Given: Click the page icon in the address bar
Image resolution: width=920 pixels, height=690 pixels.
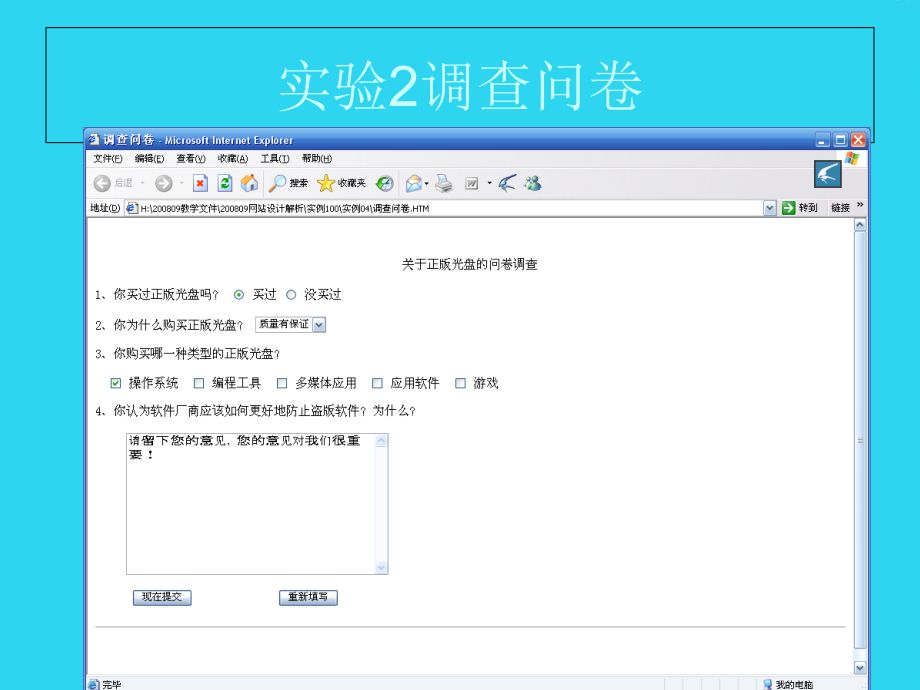Looking at the screenshot, I should click(x=132, y=208).
